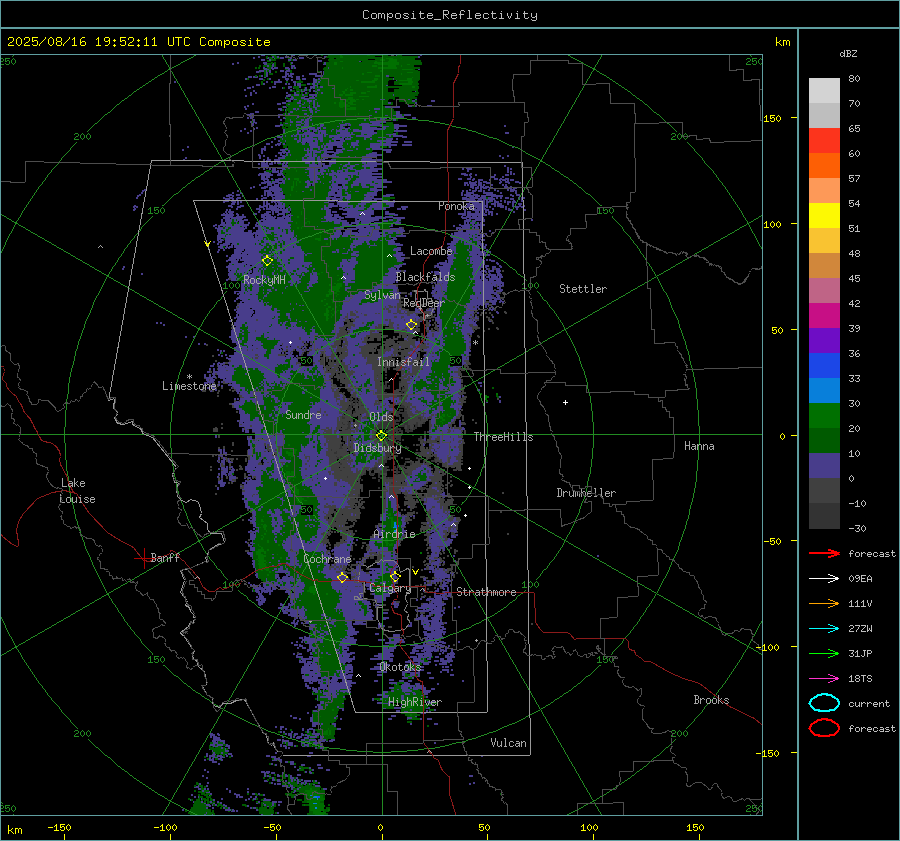Click the Blackfalds city label
This screenshot has height=841, width=900.
pos(425,277)
